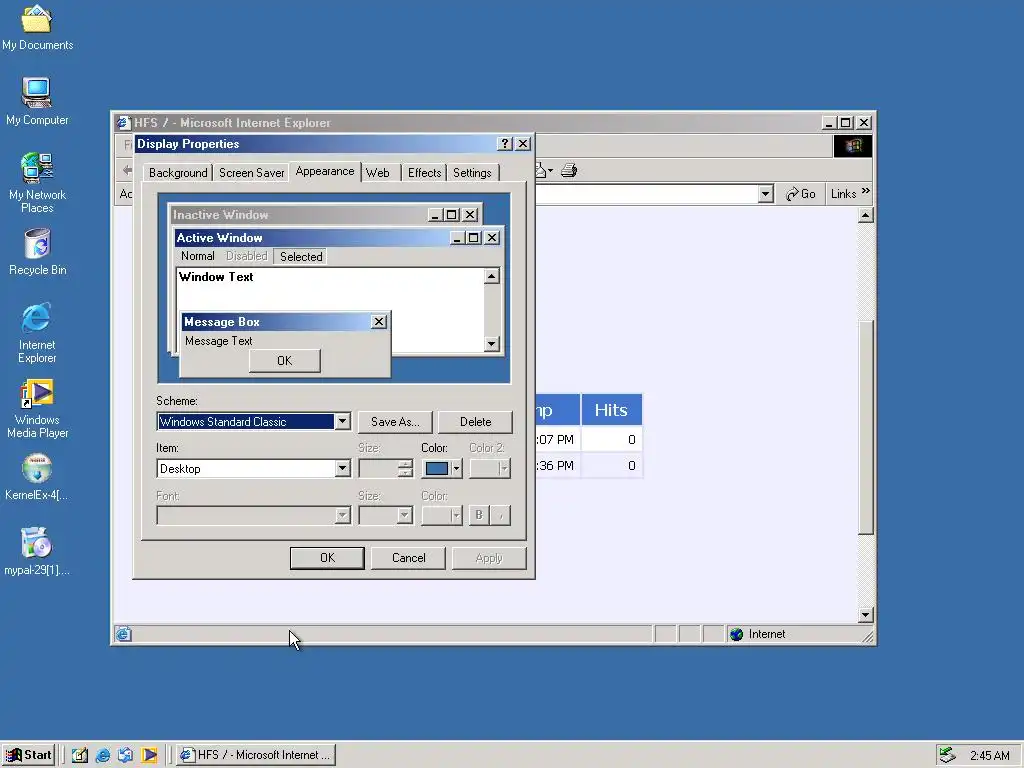Launch Windows Media Player desktop shortcut
Viewport: 1024px width, 768px height.
tap(37, 408)
